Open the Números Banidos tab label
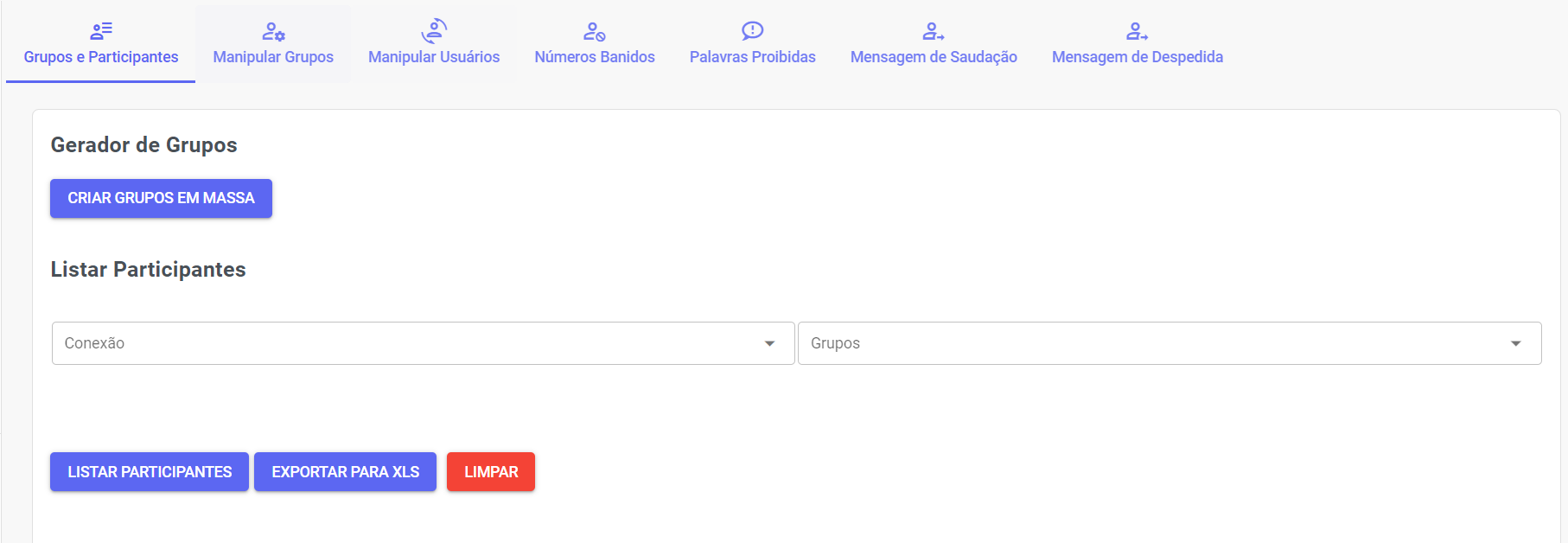The width and height of the screenshot is (1568, 543). (595, 57)
